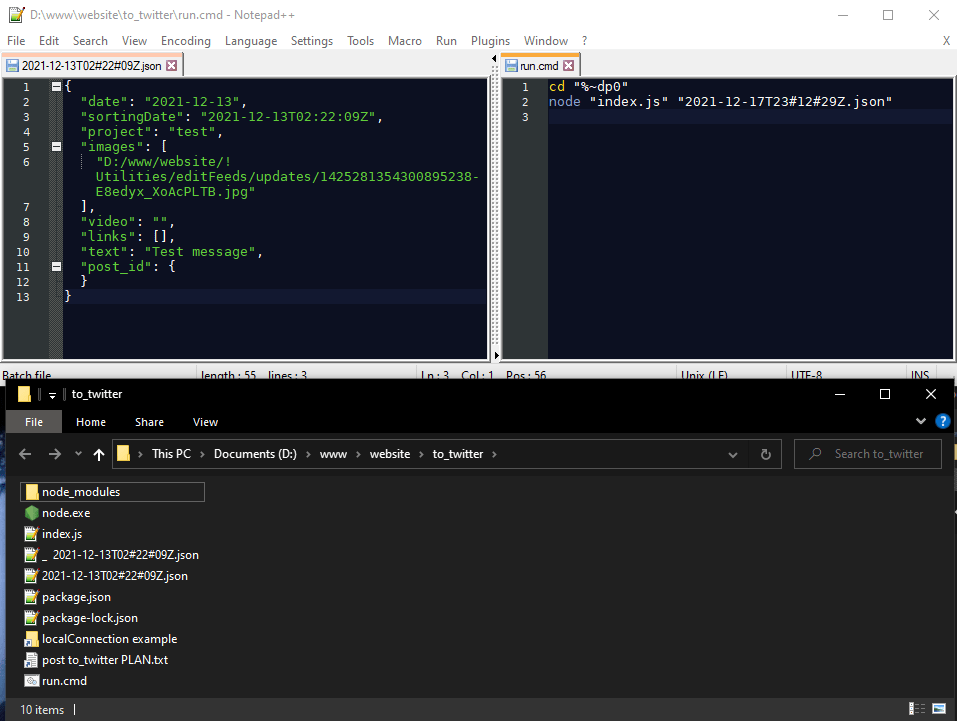This screenshot has width=957, height=721.
Task: Collapse the post_id fold marker
Action: (x=56, y=267)
